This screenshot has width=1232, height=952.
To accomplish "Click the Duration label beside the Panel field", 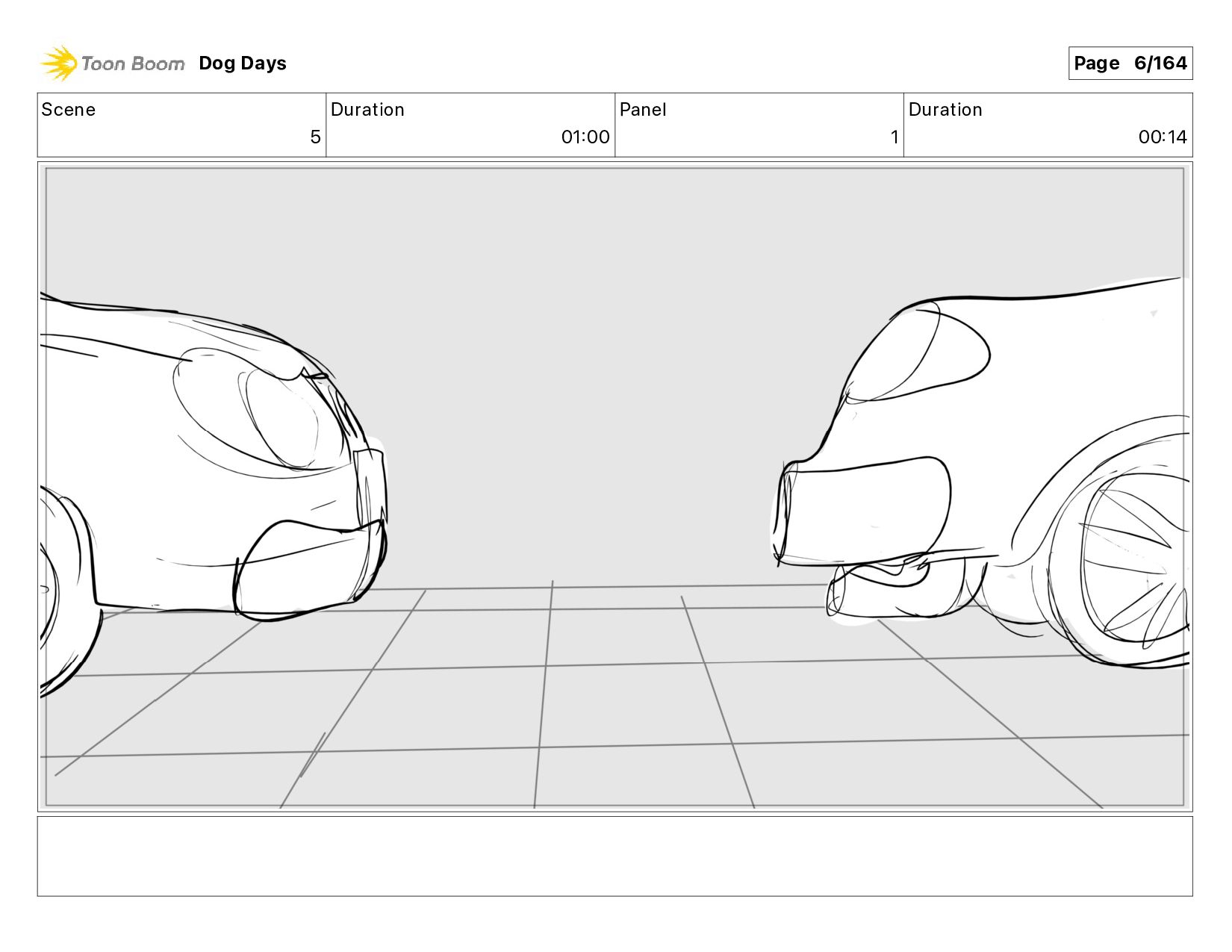I will [945, 110].
